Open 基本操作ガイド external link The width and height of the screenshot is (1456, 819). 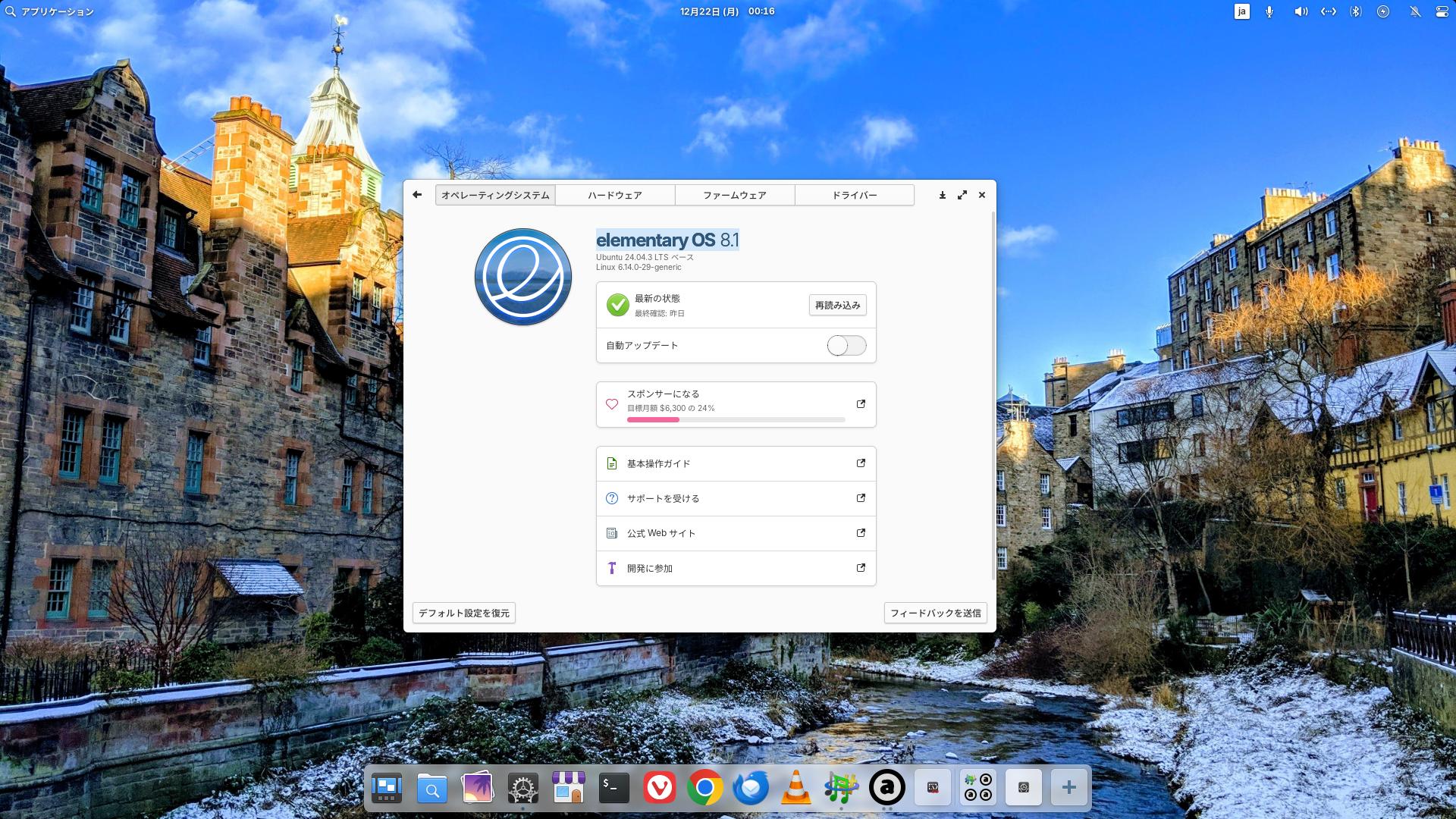736,463
